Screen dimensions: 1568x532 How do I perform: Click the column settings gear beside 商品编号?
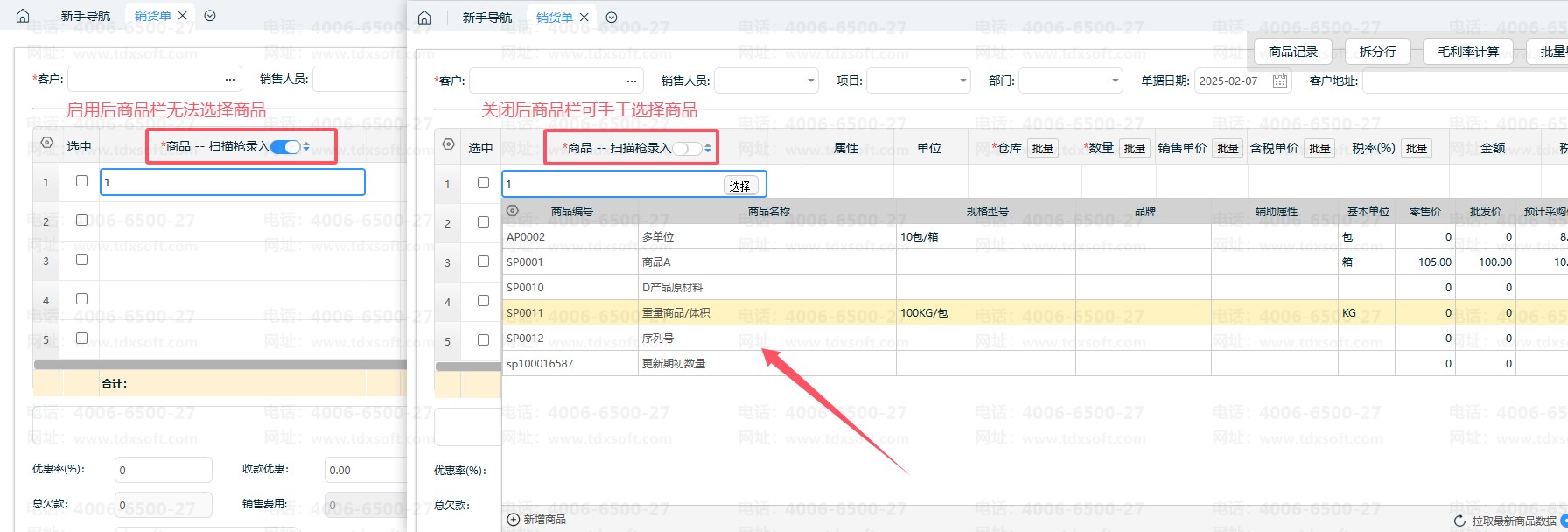pos(513,211)
